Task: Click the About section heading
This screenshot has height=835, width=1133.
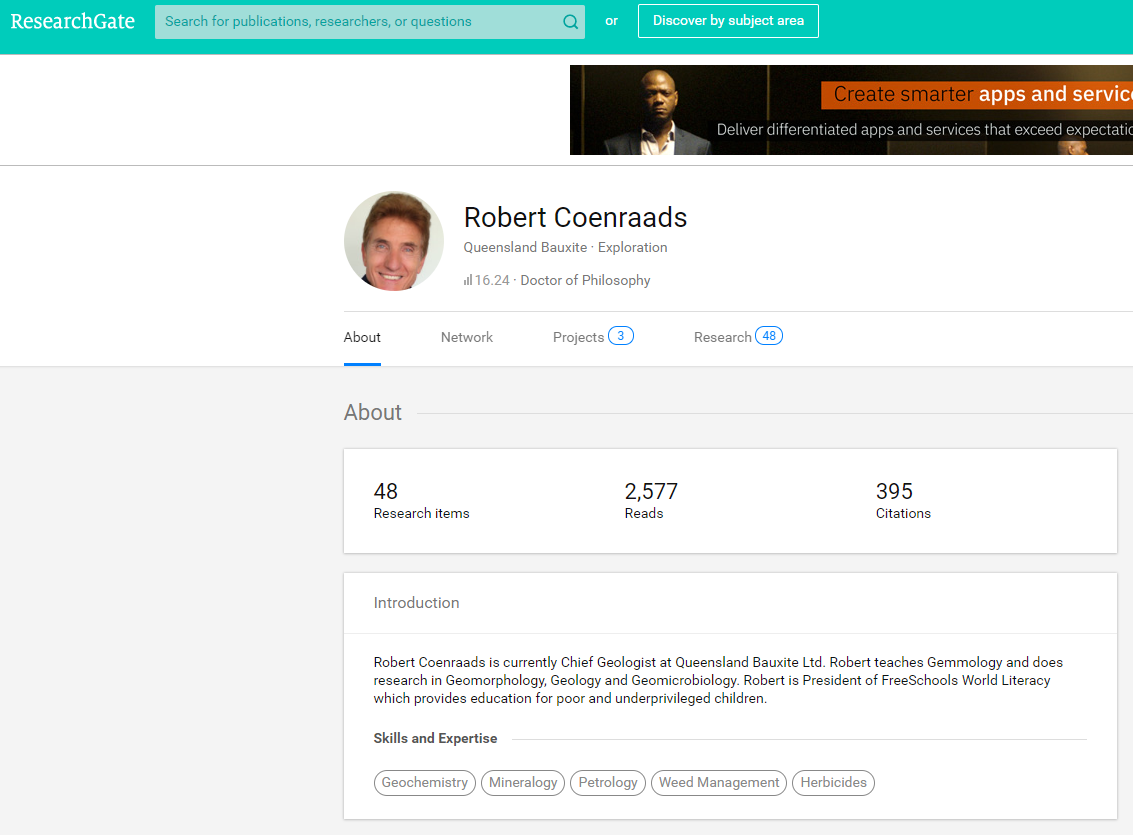Action: click(x=373, y=412)
